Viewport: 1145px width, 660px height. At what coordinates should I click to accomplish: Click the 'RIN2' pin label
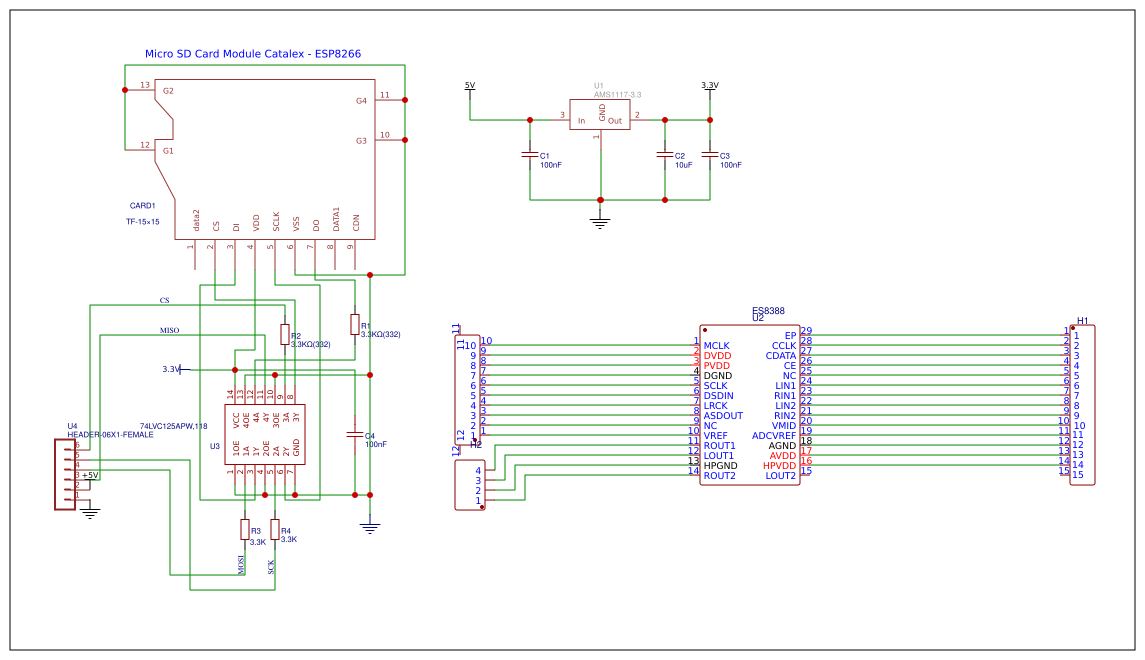pyautogui.click(x=785, y=416)
